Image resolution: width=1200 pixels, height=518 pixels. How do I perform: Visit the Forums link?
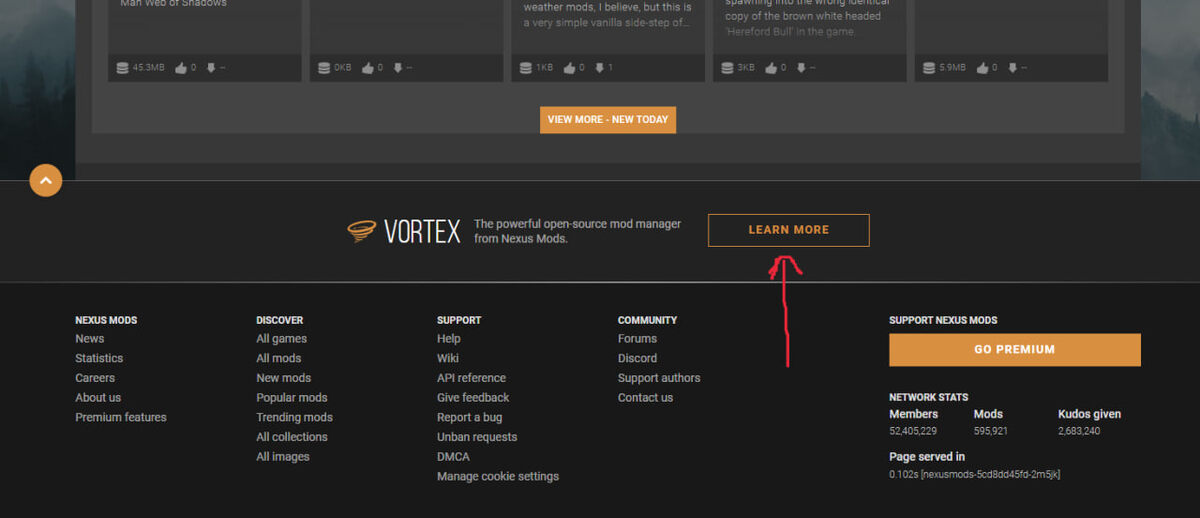click(638, 339)
